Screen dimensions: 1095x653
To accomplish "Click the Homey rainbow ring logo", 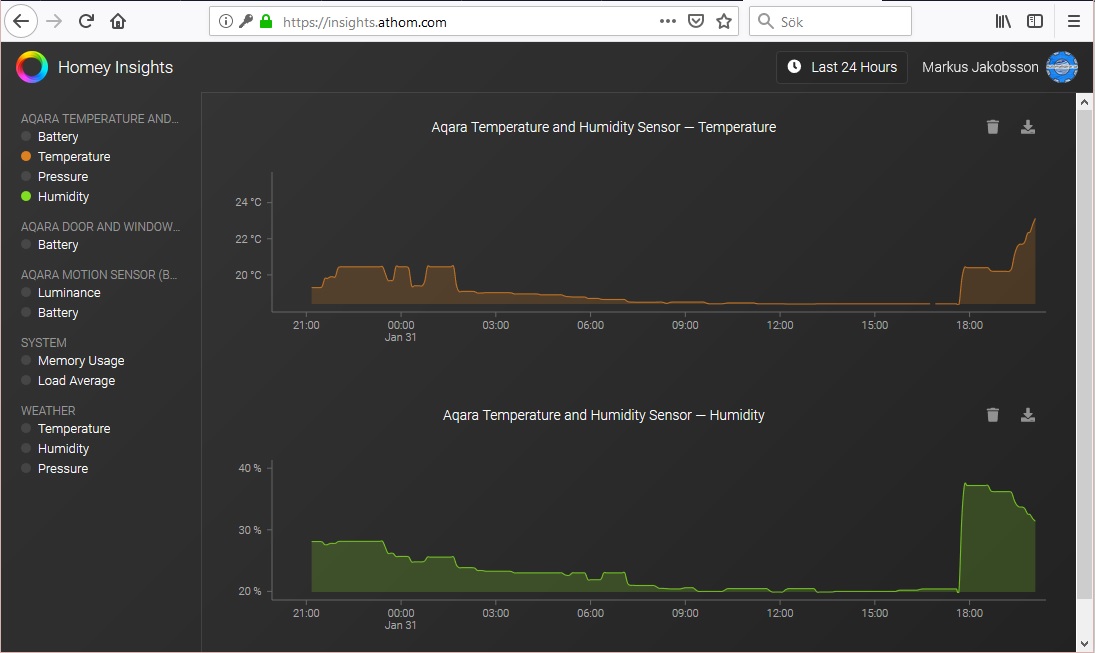I will [32, 67].
